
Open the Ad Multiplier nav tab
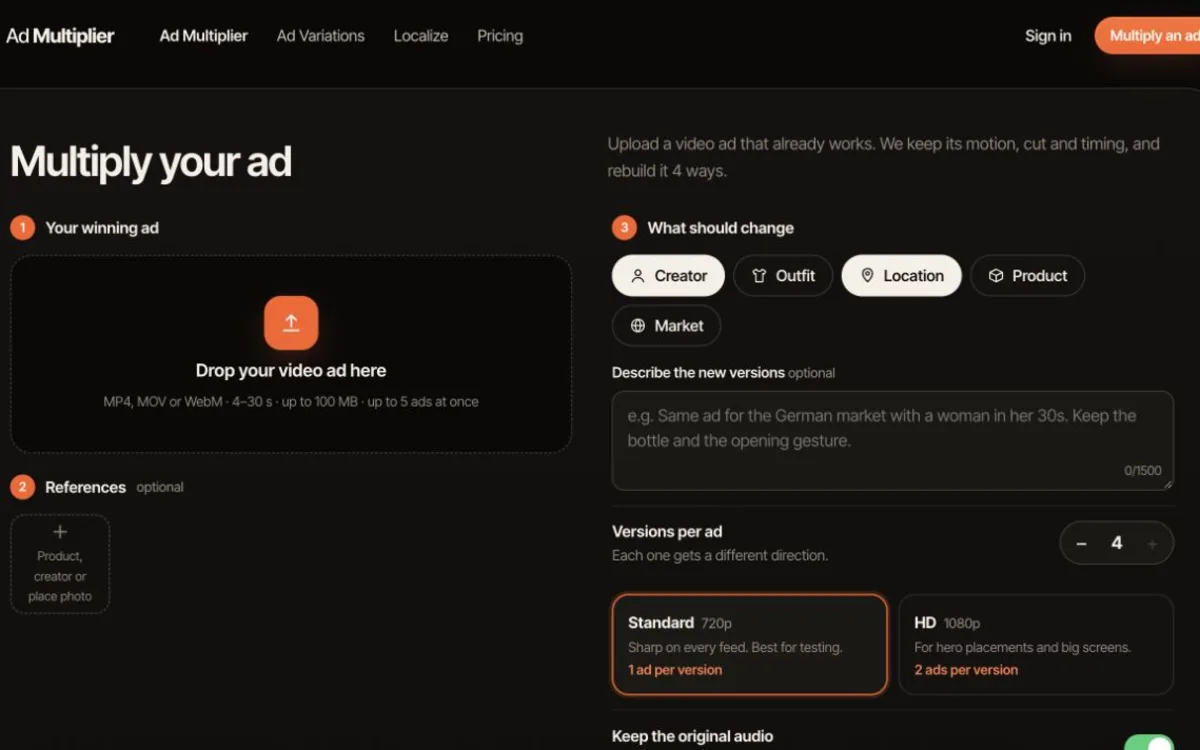coord(204,36)
